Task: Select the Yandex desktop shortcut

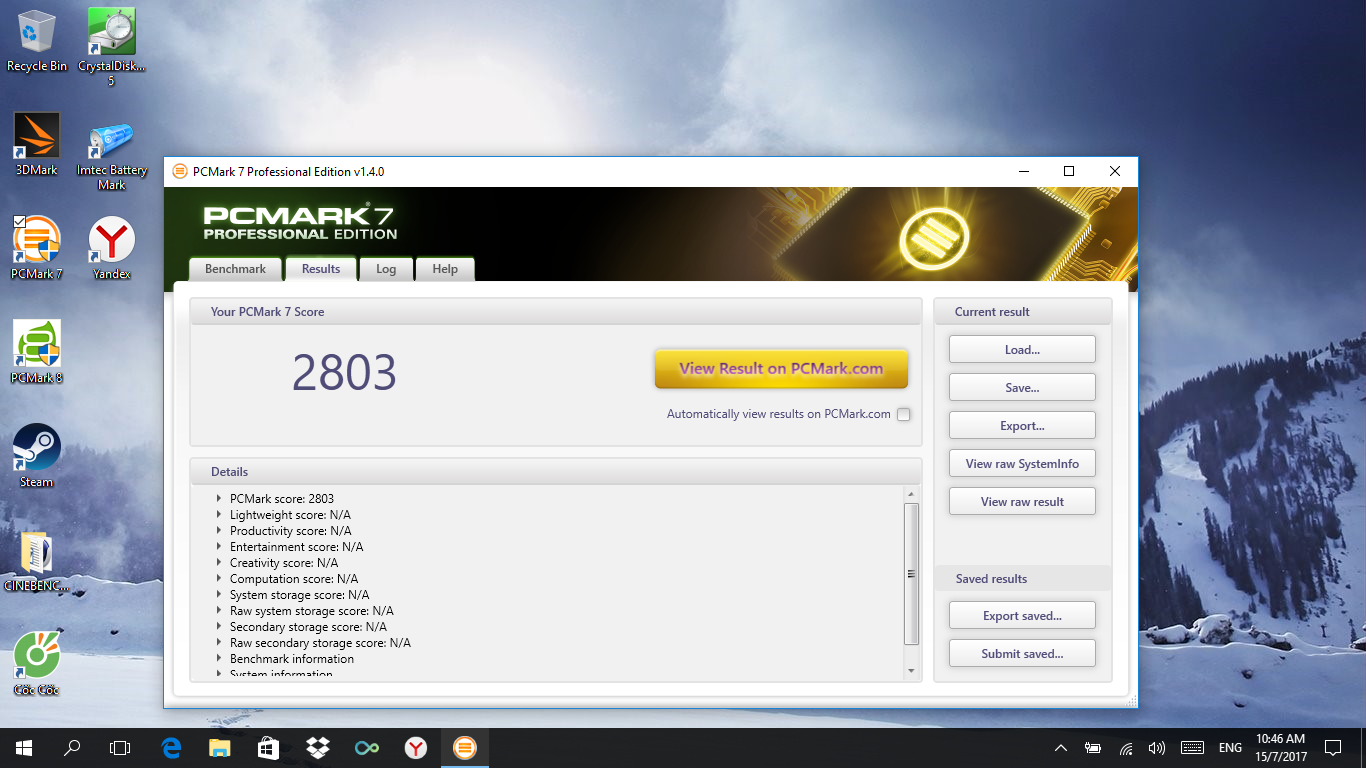Action: (x=112, y=248)
